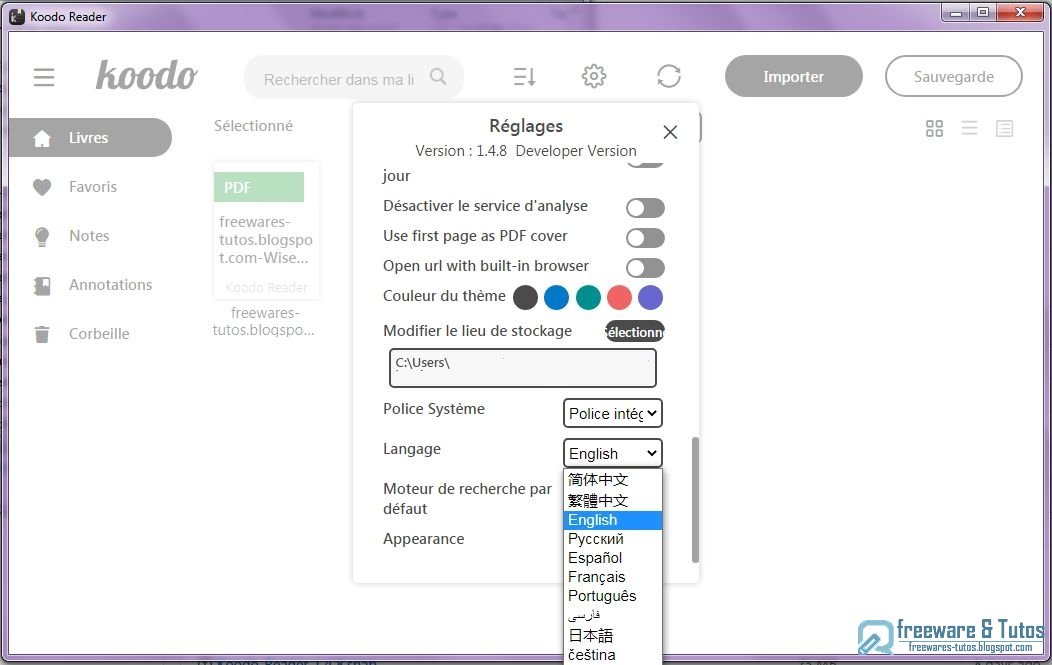The width and height of the screenshot is (1052, 665).
Task: Click the sync refresh icon
Action: tap(669, 76)
